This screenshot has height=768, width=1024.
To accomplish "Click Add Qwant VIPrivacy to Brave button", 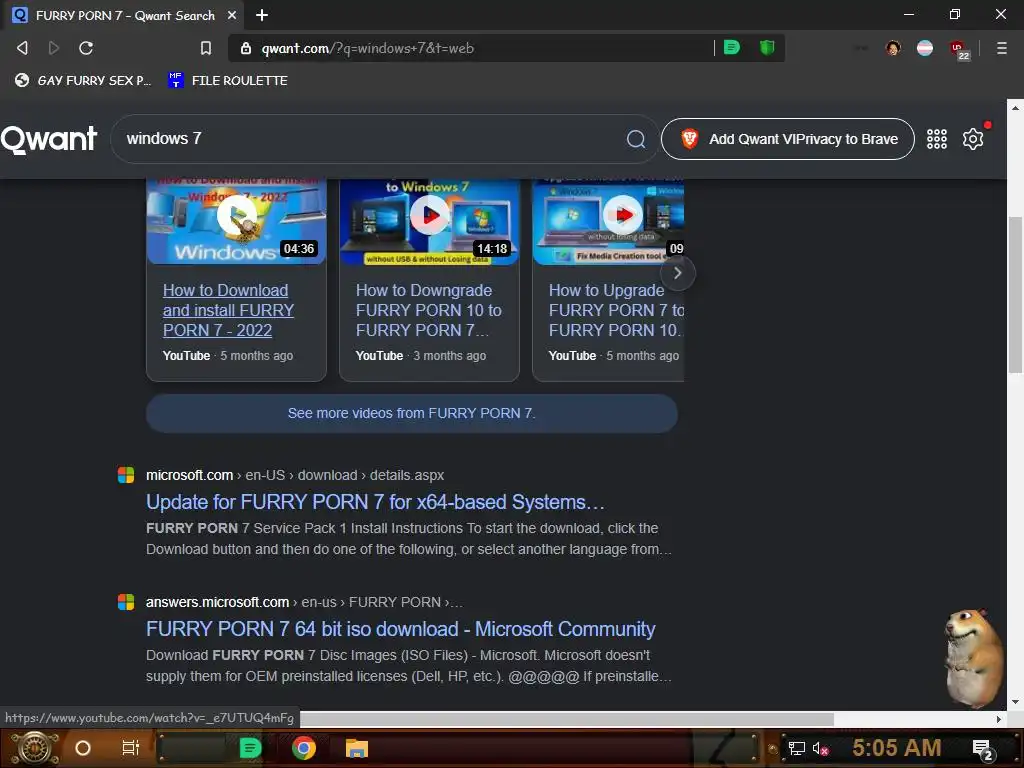I will 788,138.
